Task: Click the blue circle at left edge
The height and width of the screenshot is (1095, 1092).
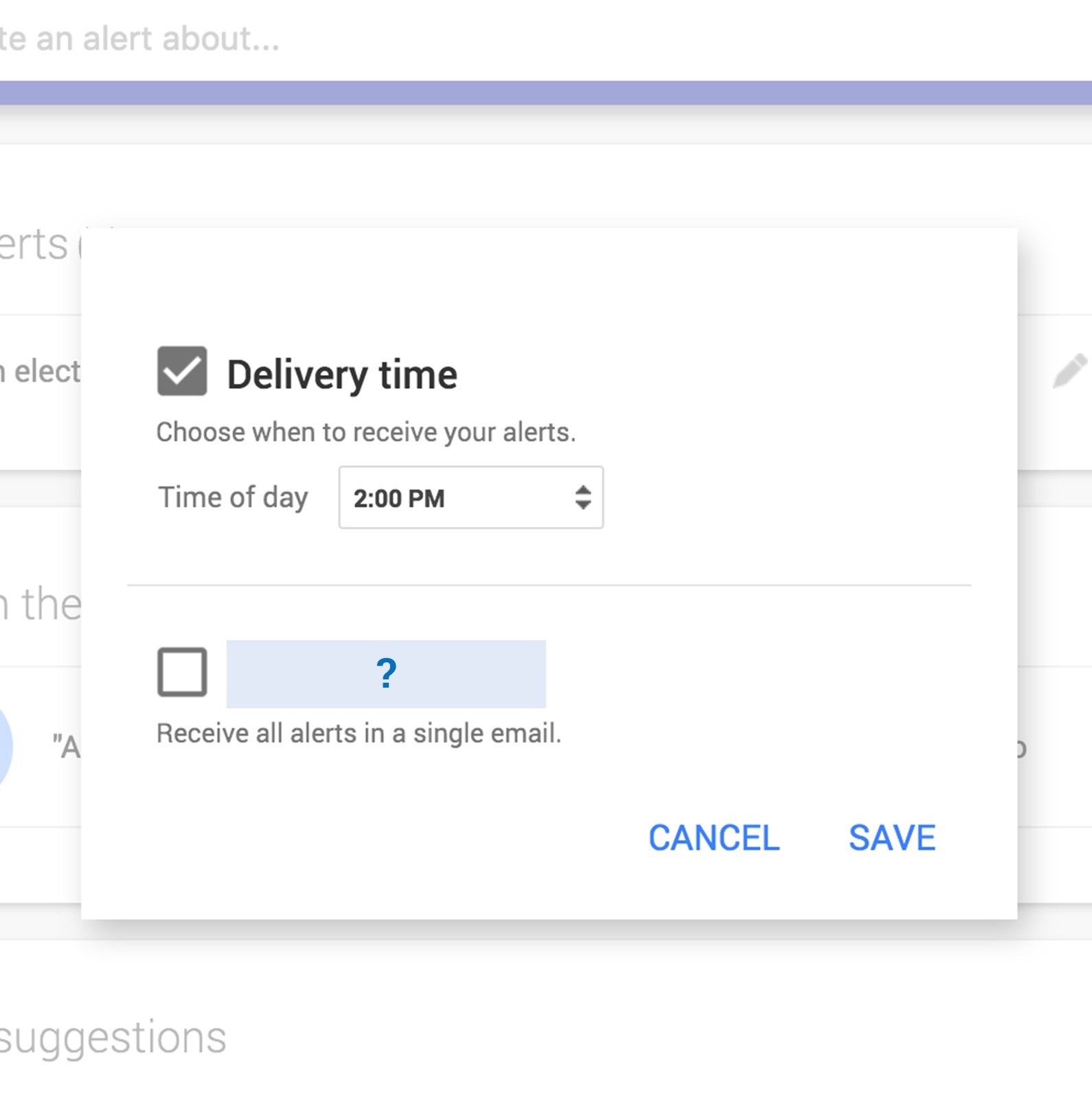Action: coord(4,746)
